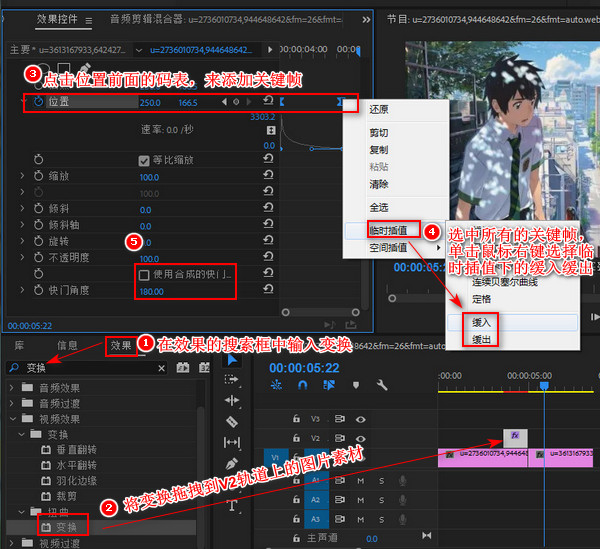
Task: Reset the 缩放 parameter
Action: coord(268,175)
